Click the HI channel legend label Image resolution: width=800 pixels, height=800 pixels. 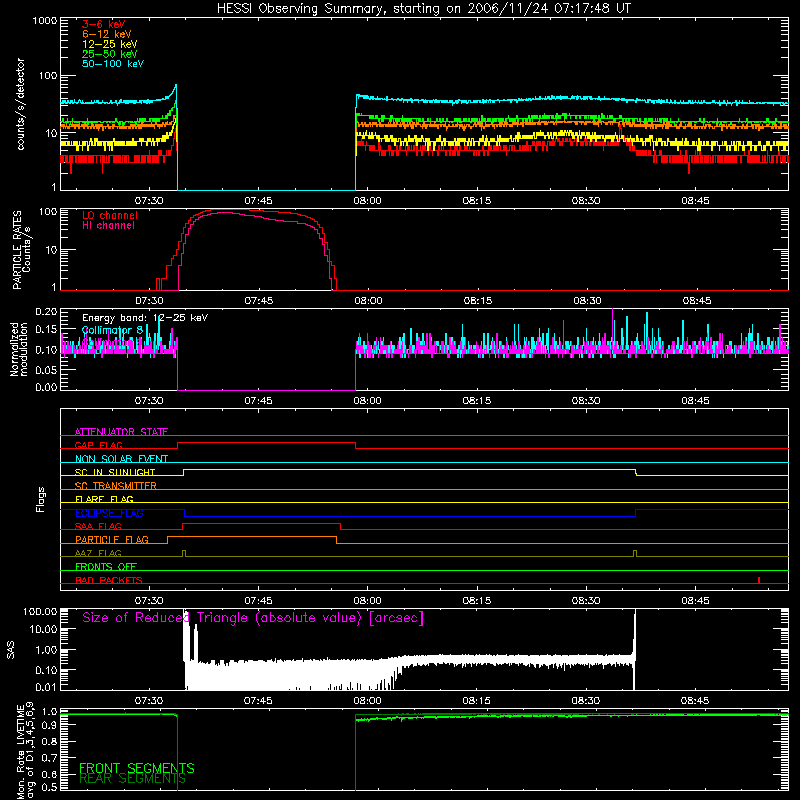pos(108,225)
